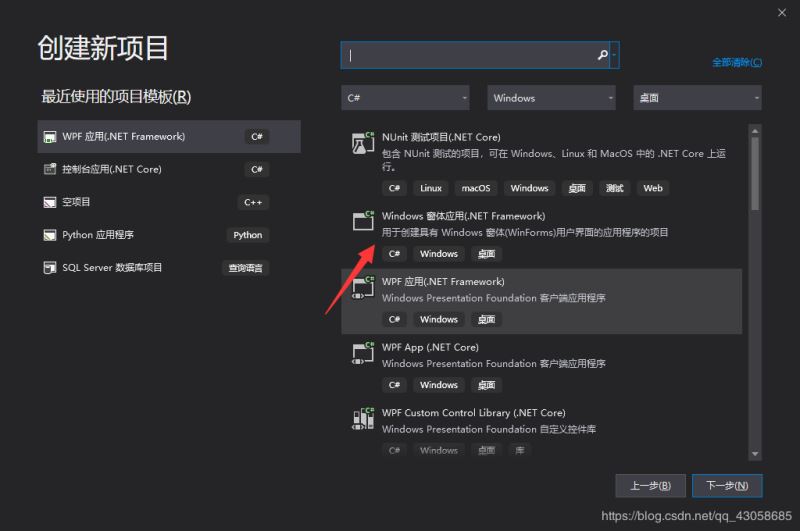Click Web tag under NUnit template

point(653,188)
